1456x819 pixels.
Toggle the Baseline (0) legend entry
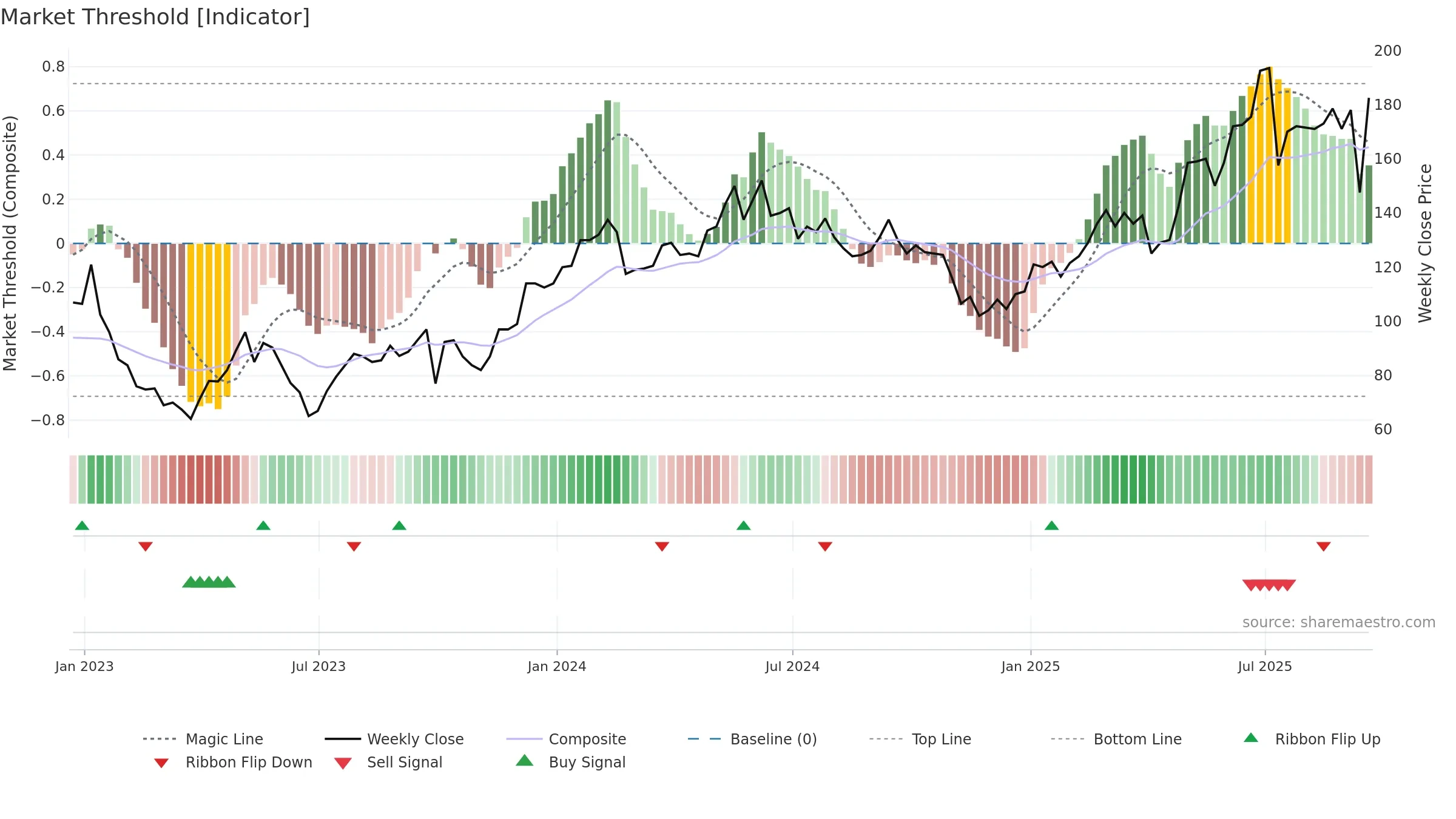pyautogui.click(x=752, y=739)
